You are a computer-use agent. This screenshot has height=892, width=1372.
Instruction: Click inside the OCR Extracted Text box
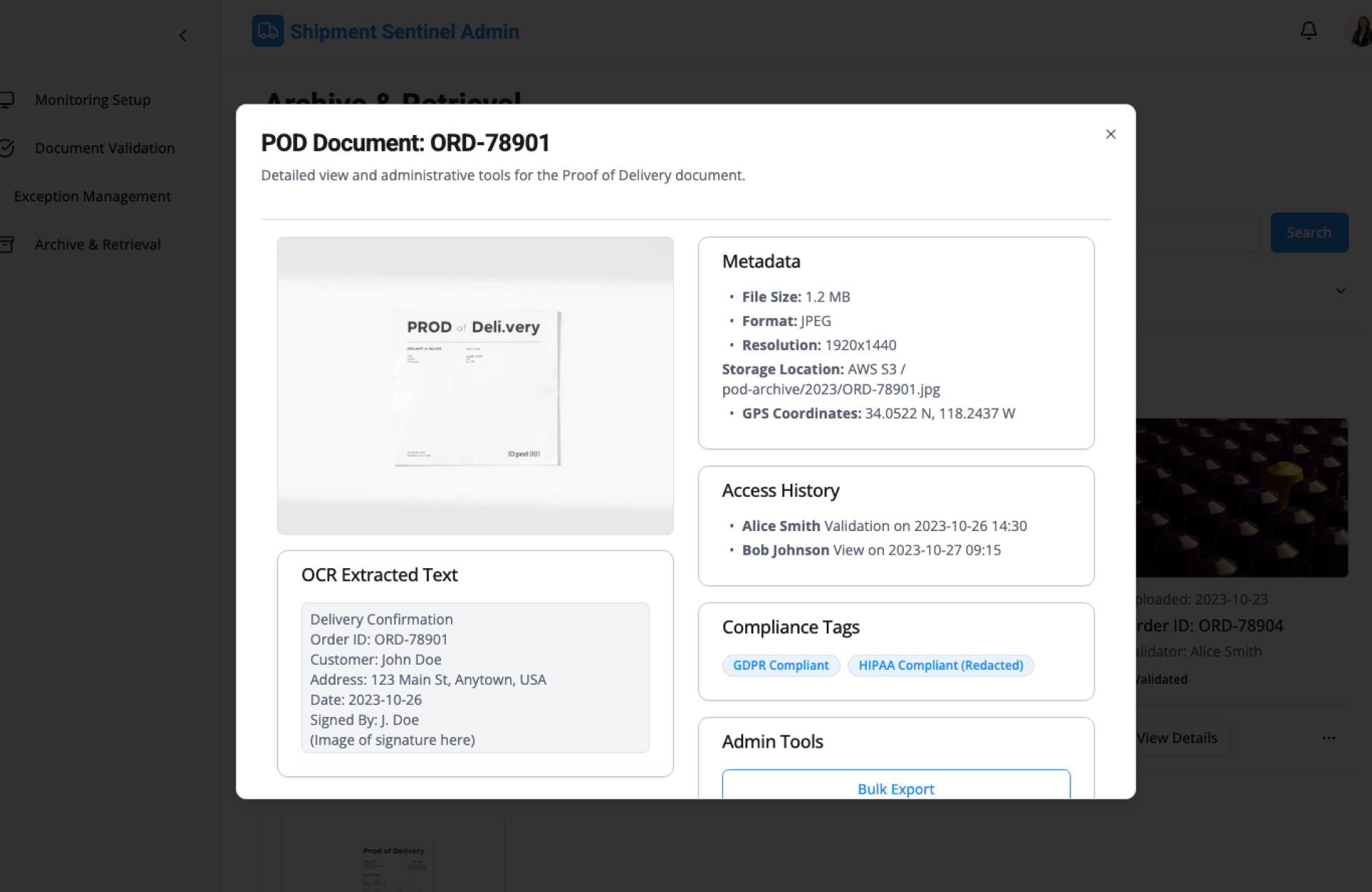(475, 678)
